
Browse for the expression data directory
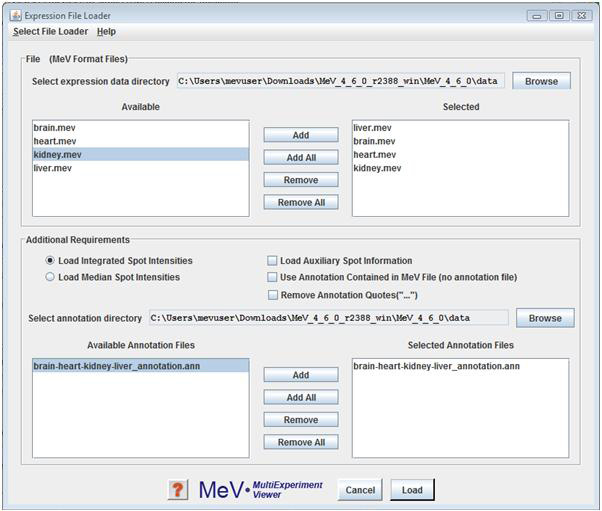[x=541, y=81]
